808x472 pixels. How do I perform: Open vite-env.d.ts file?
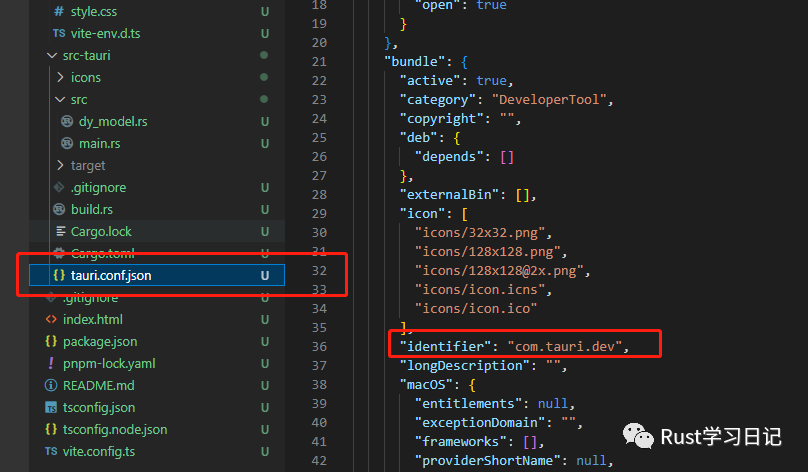click(106, 33)
